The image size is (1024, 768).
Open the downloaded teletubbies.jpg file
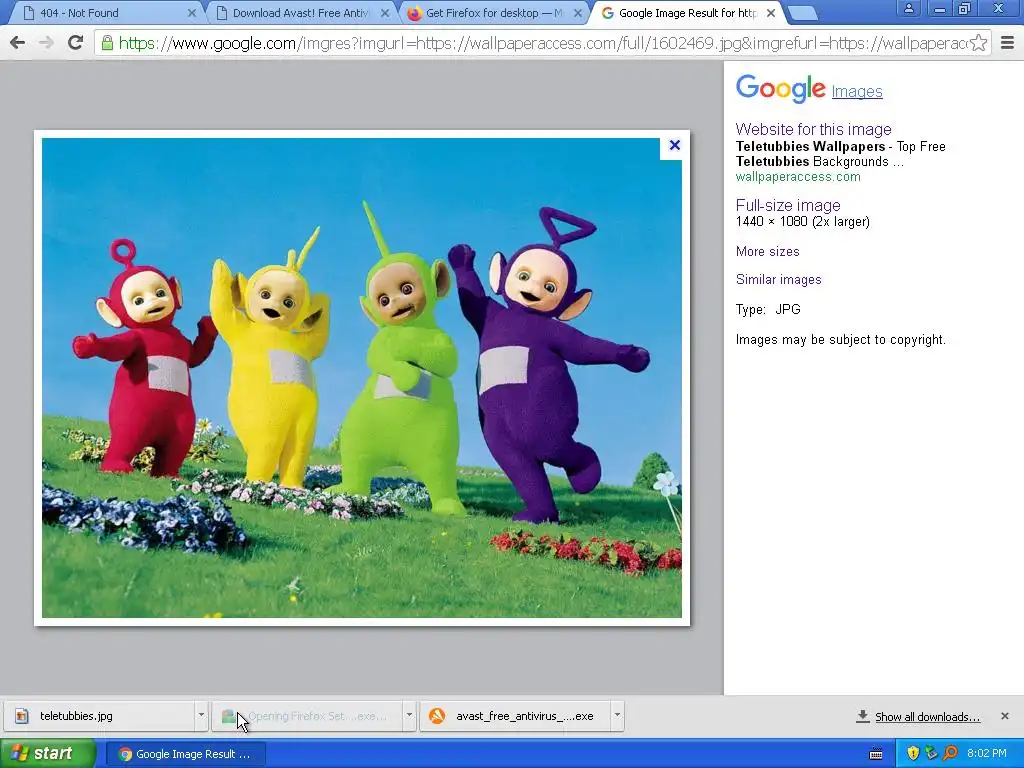pyautogui.click(x=98, y=716)
